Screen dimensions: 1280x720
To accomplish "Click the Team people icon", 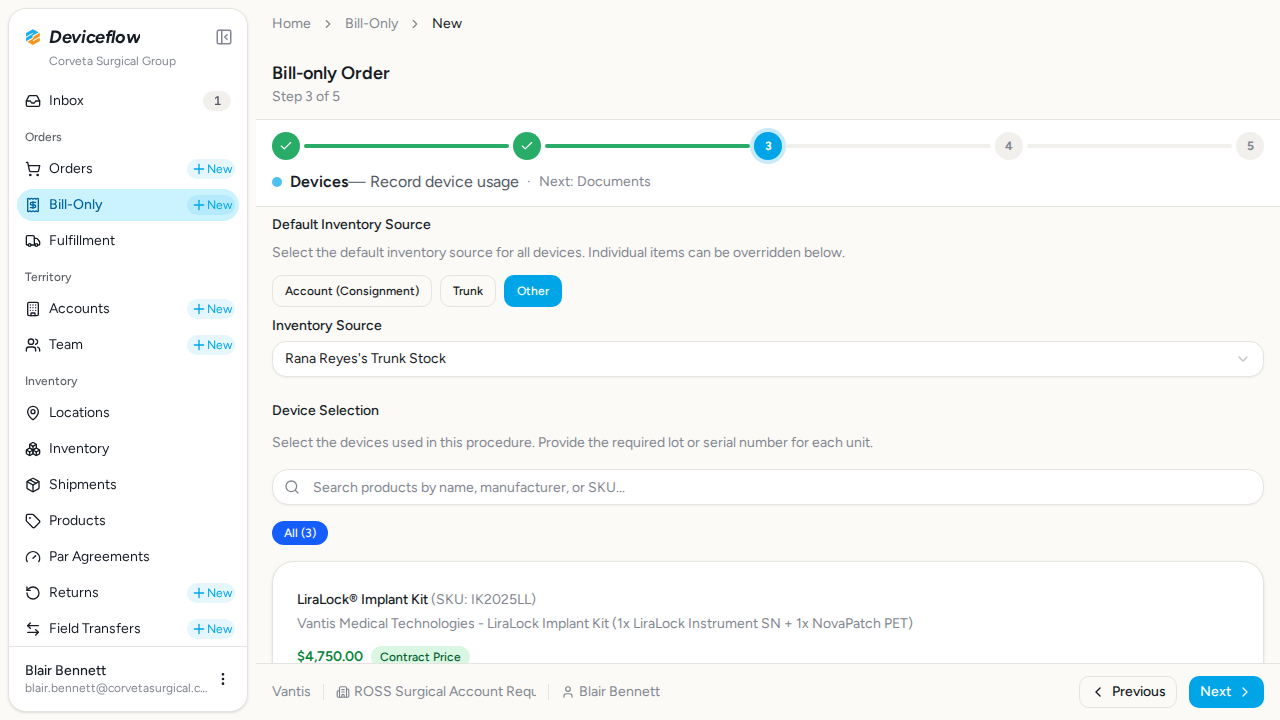I will click(x=33, y=345).
